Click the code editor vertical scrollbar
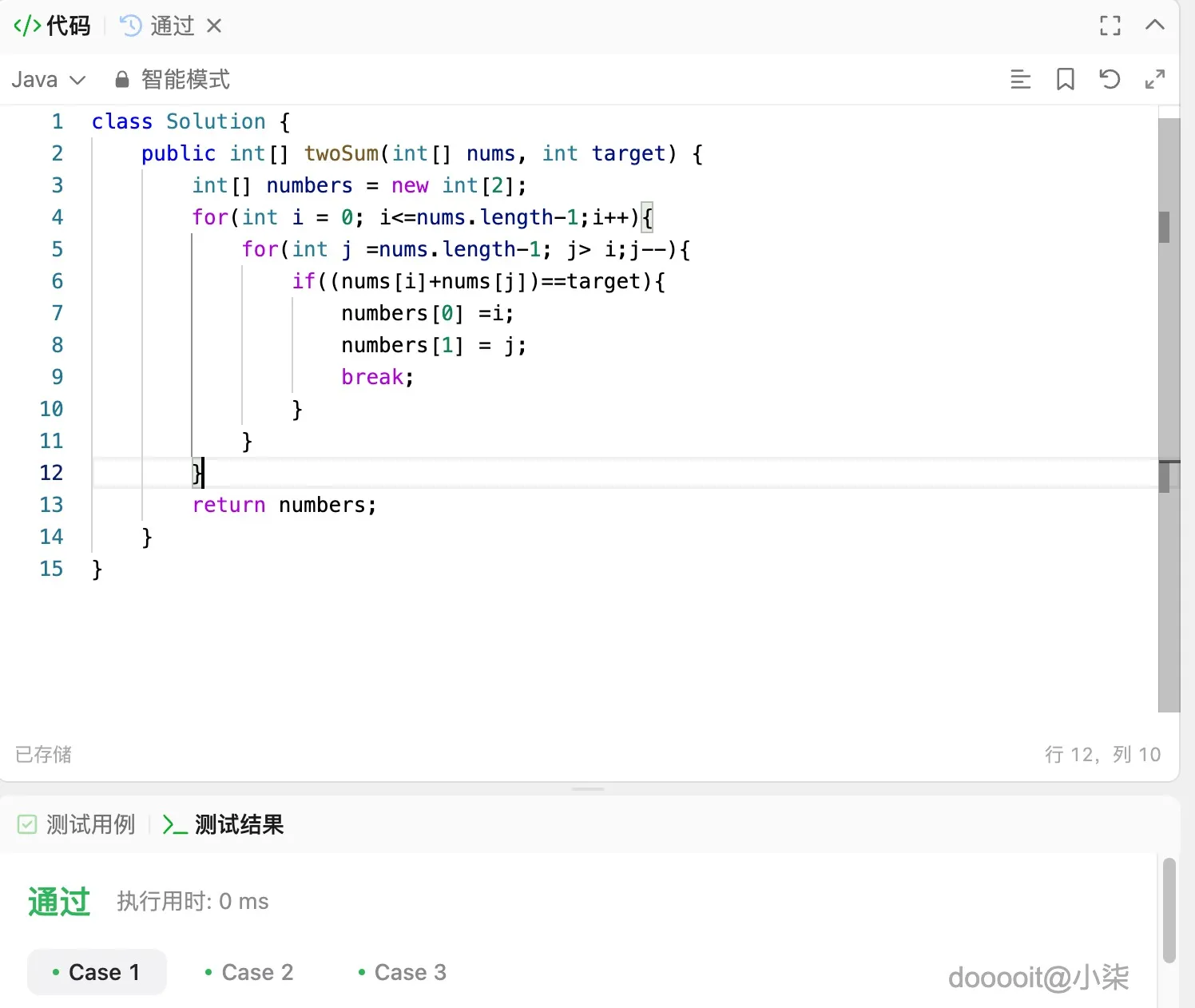 pyautogui.click(x=1169, y=415)
